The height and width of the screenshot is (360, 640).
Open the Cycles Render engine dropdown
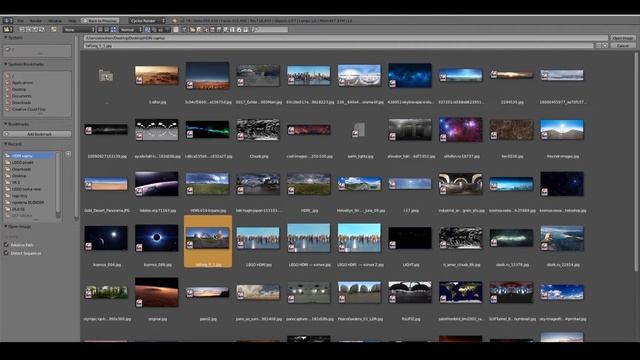coord(147,20)
